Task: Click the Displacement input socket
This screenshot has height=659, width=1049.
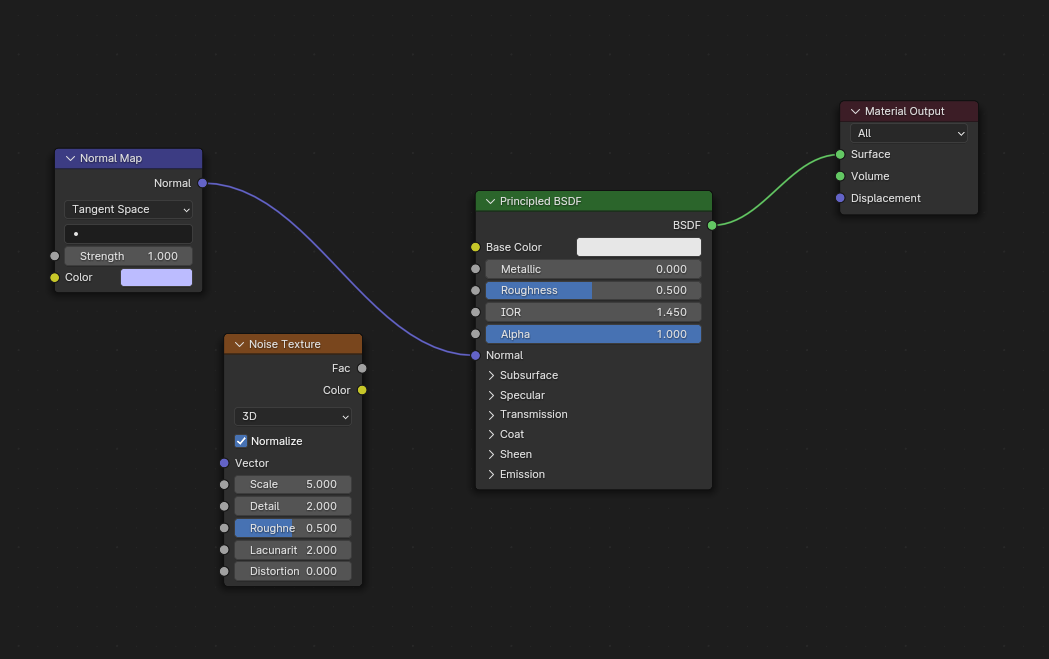Action: pyautogui.click(x=840, y=198)
